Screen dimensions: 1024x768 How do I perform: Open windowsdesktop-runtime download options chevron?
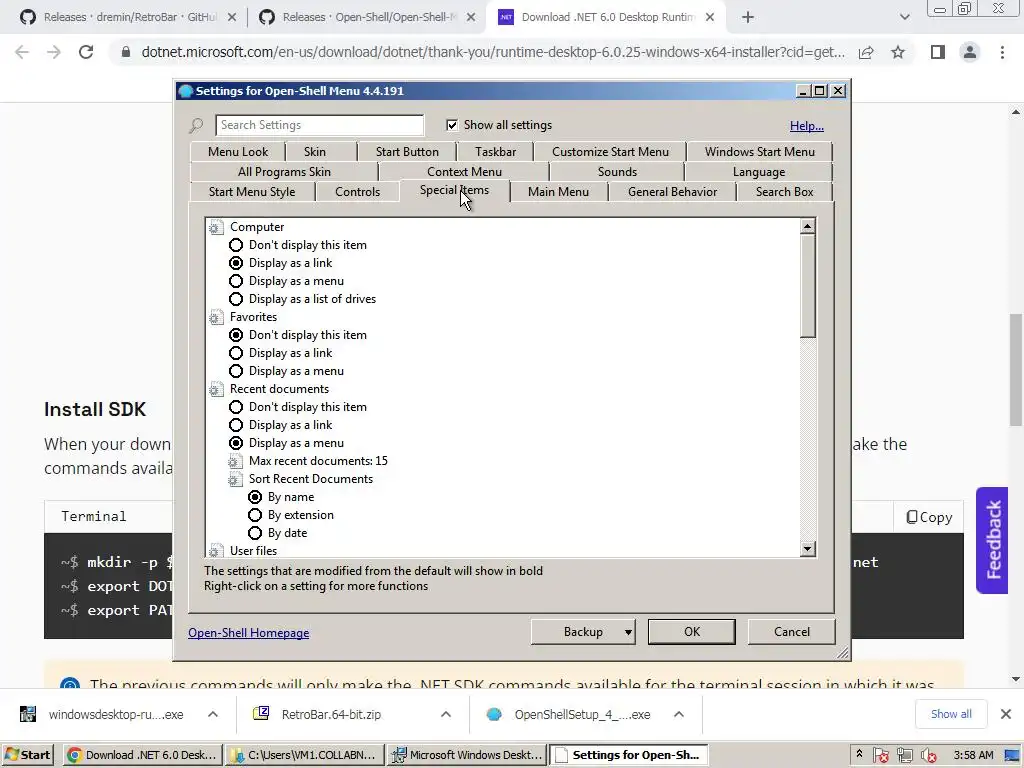pyautogui.click(x=213, y=714)
